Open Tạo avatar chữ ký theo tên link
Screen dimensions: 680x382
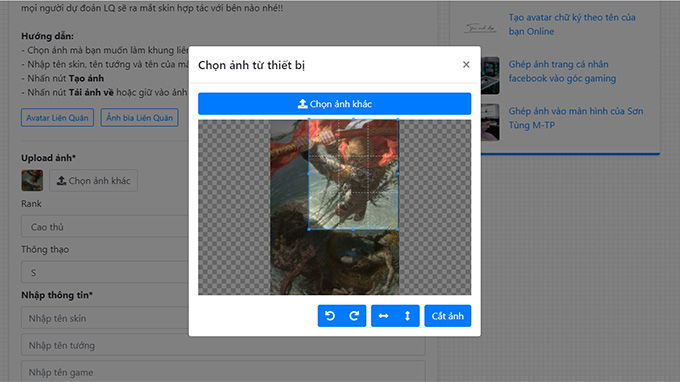point(572,24)
